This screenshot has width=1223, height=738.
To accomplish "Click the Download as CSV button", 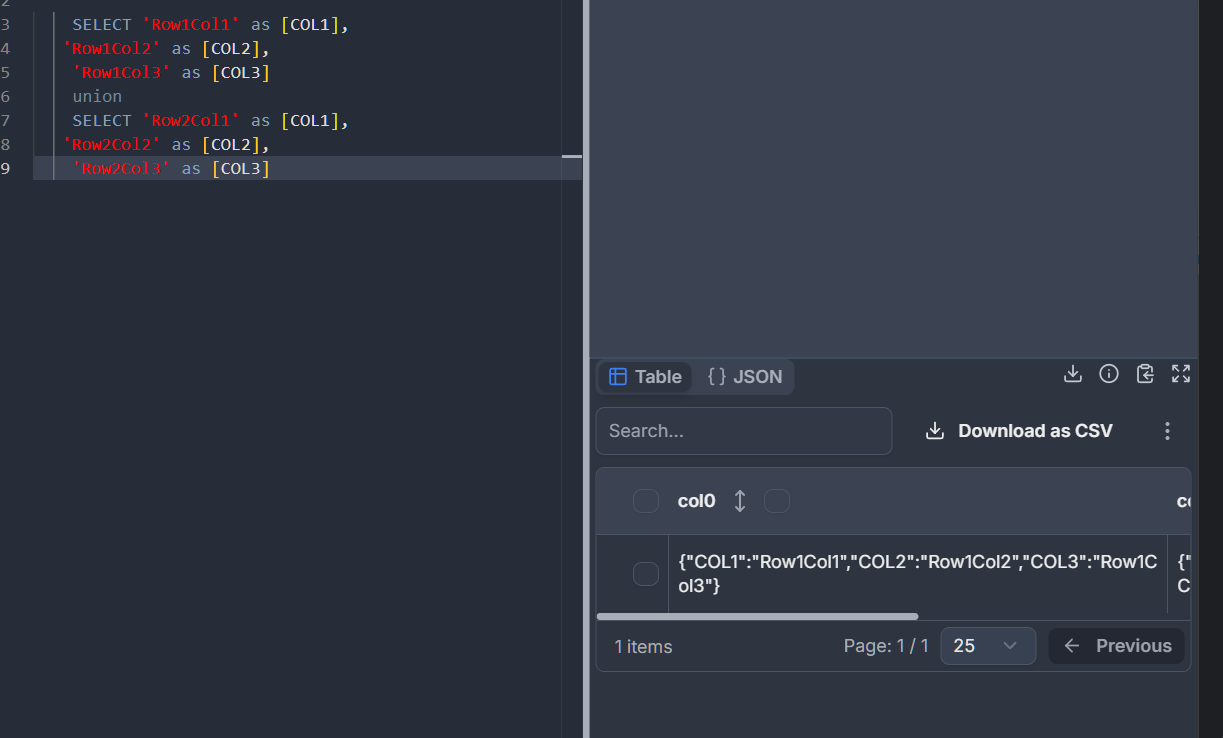I will [1019, 431].
